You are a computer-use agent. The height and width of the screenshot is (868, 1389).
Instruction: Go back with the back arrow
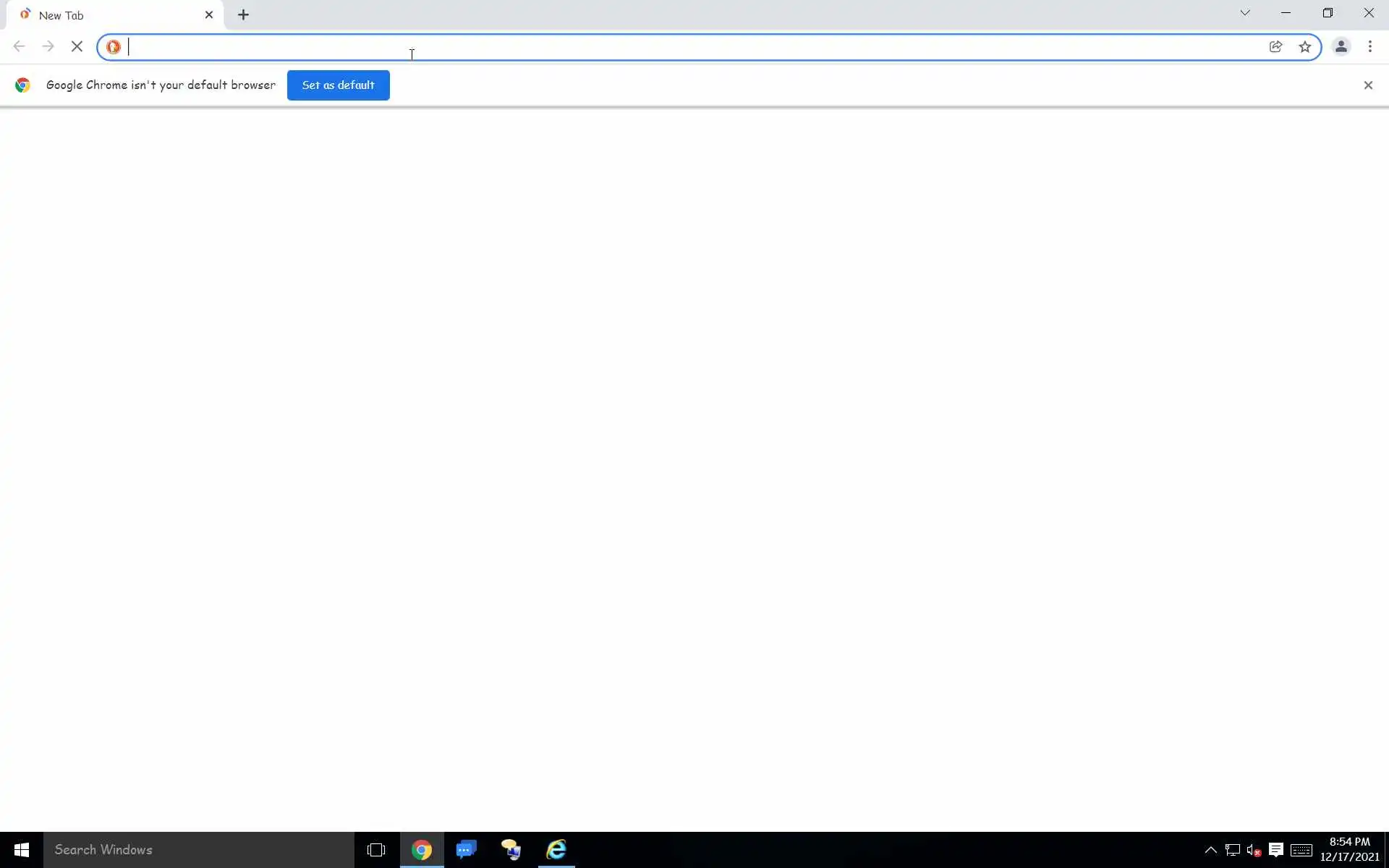pyautogui.click(x=20, y=47)
